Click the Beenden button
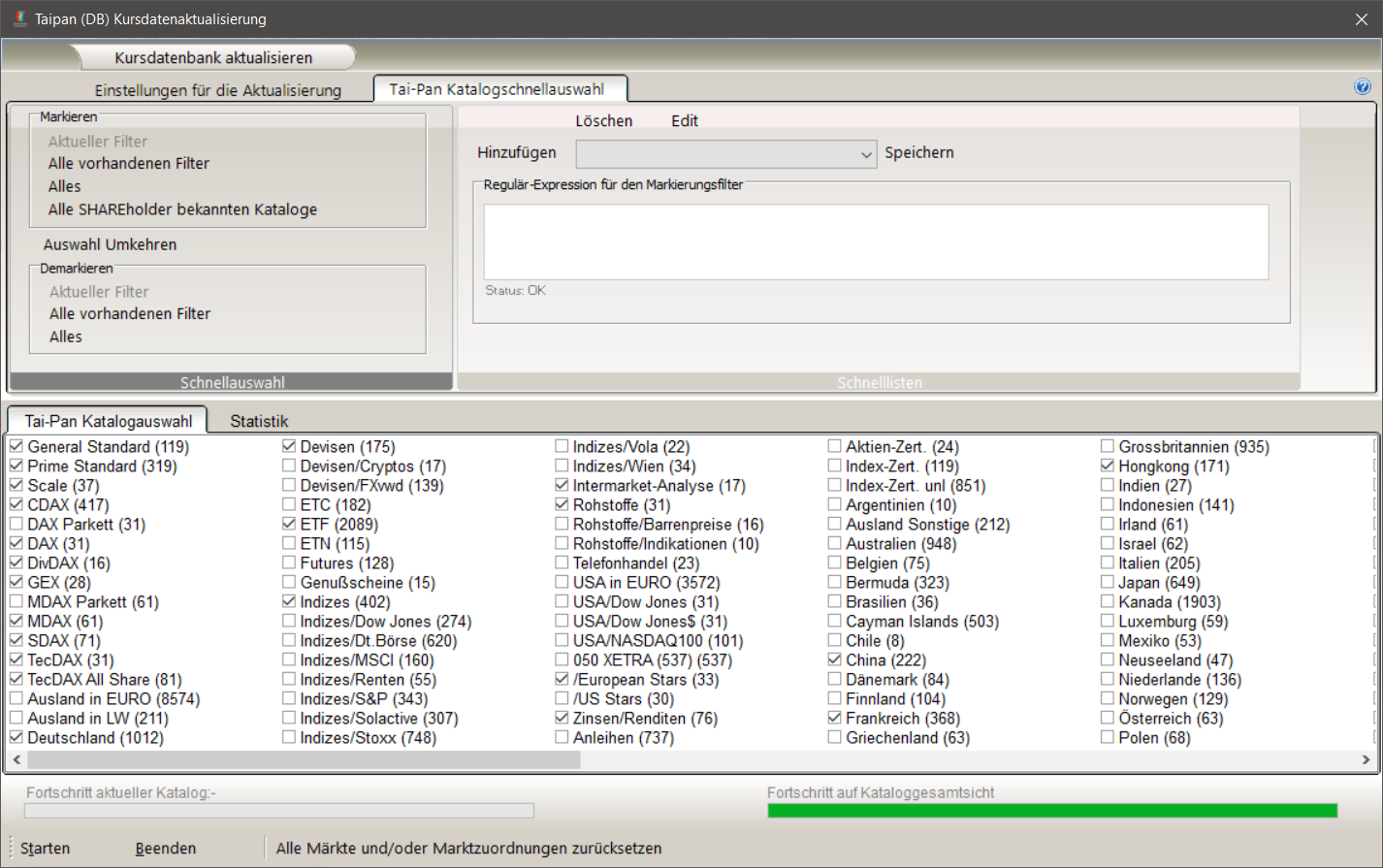Viewport: 1383px width, 868px height. point(166,849)
